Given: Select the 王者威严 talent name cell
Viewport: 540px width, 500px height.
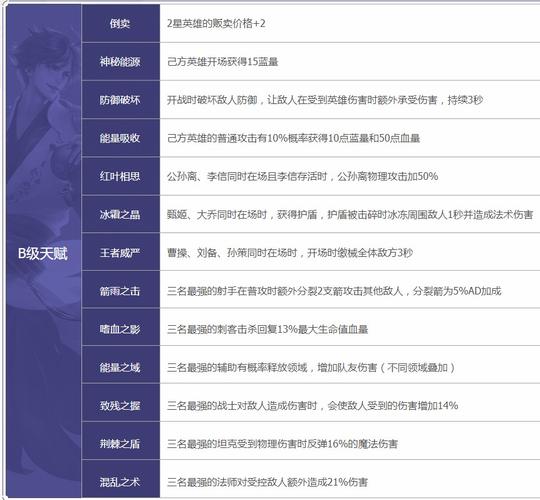Looking at the screenshot, I should point(121,253).
